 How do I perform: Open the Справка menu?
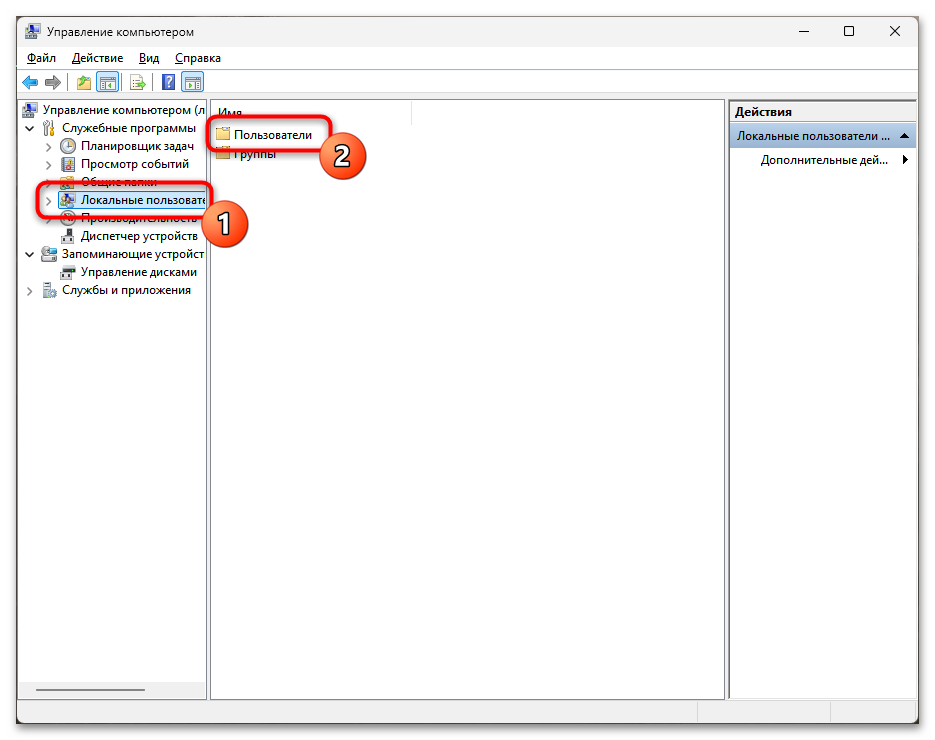(x=198, y=58)
